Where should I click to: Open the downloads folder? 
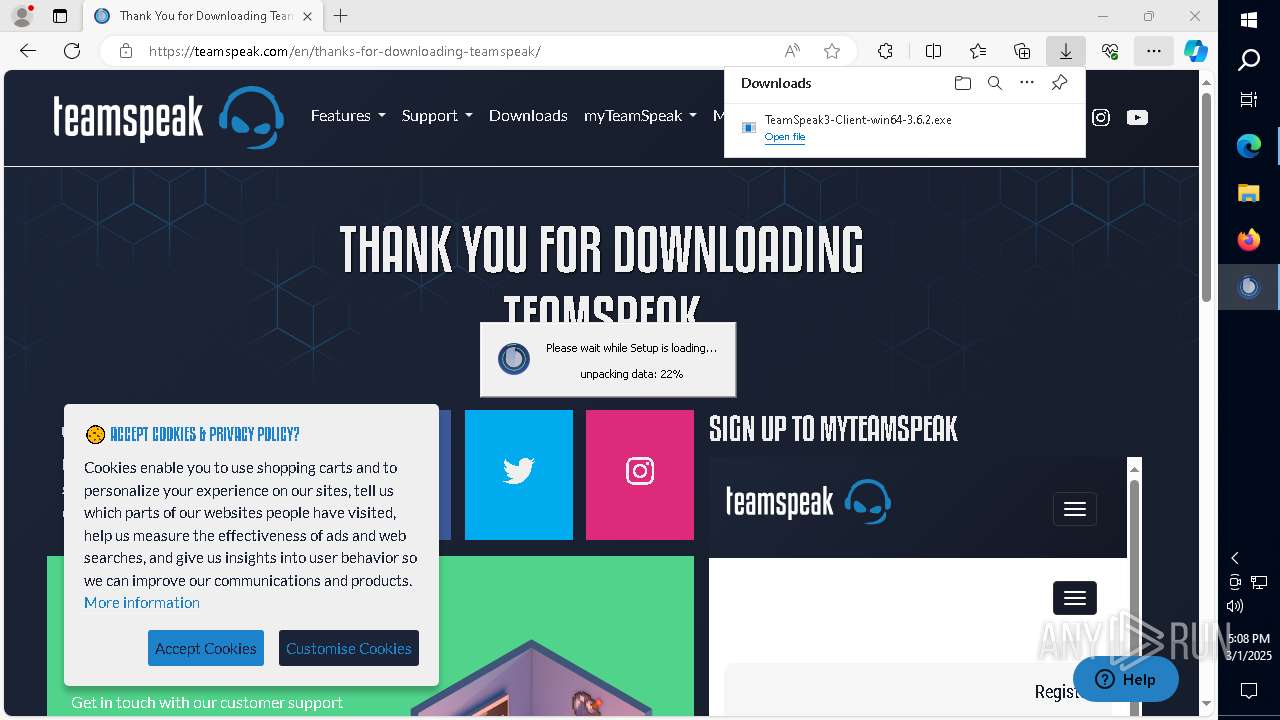click(x=963, y=83)
